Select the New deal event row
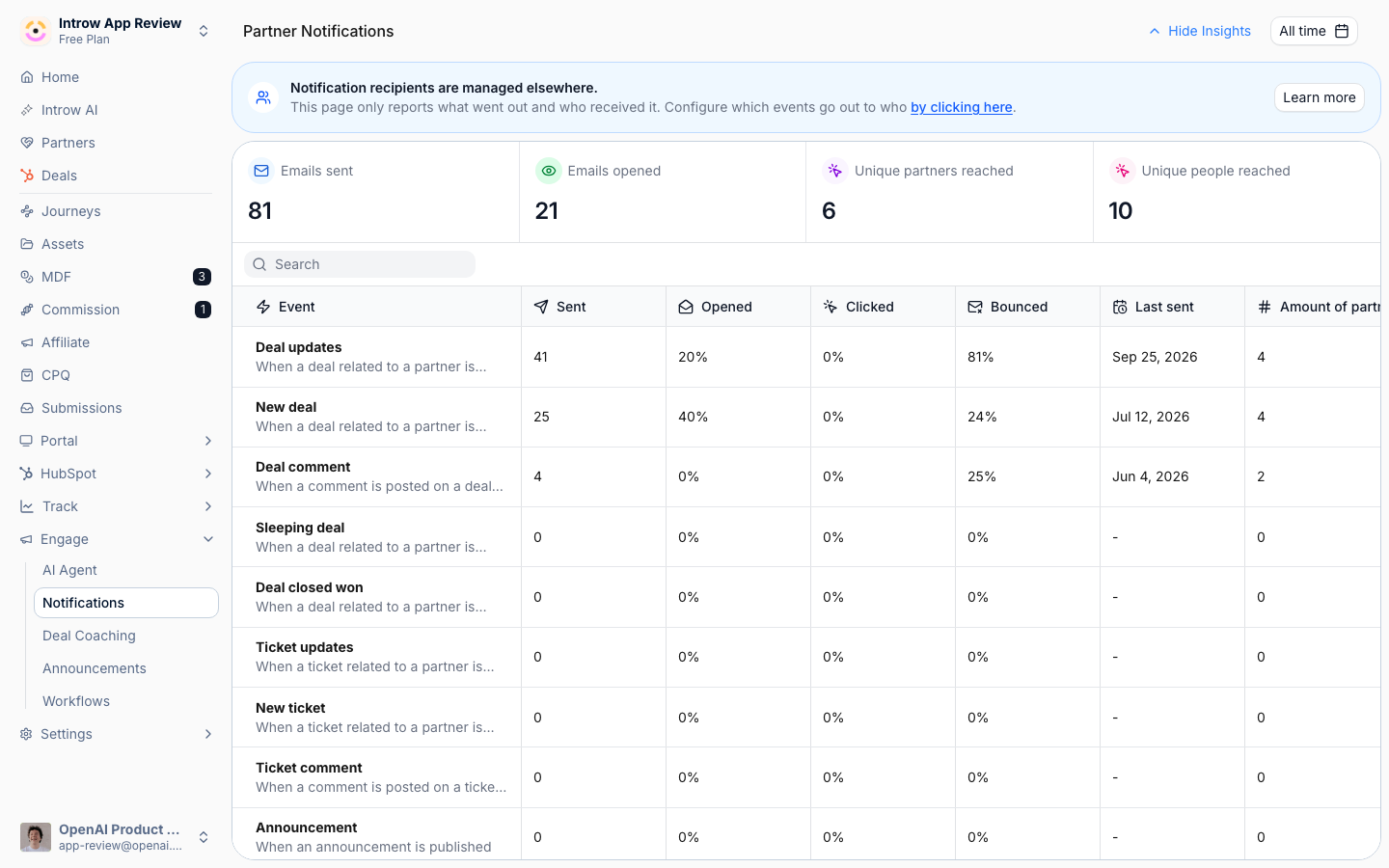This screenshot has width=1389, height=868. pyautogui.click(x=806, y=417)
